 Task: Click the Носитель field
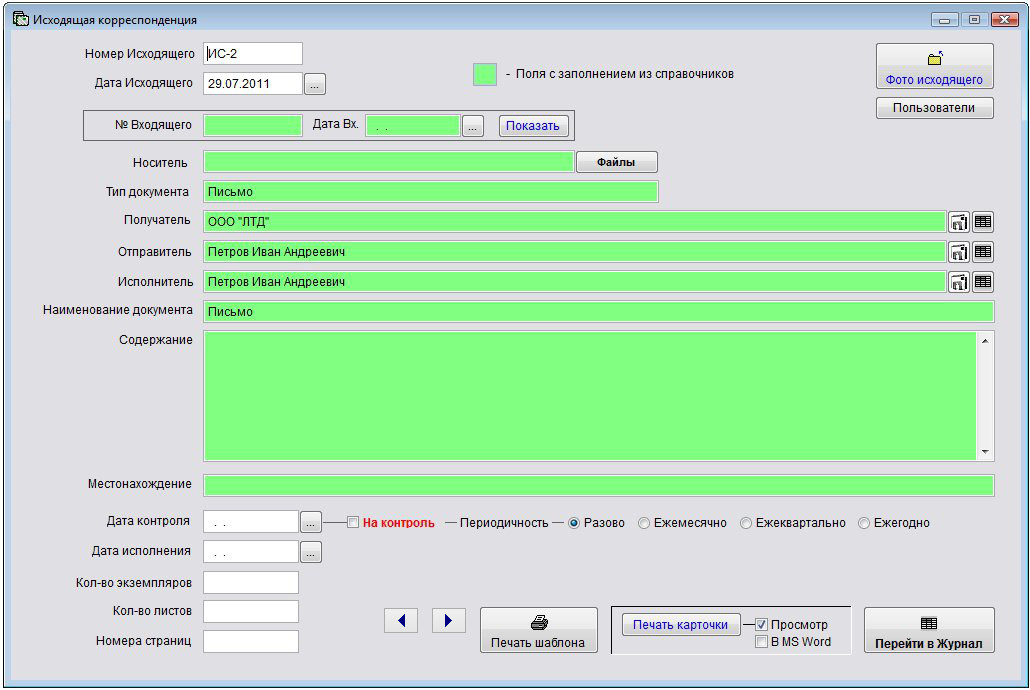(389, 162)
